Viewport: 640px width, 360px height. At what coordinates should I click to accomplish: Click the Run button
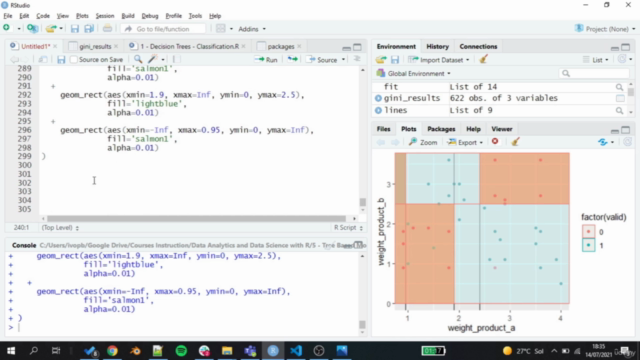coord(266,60)
